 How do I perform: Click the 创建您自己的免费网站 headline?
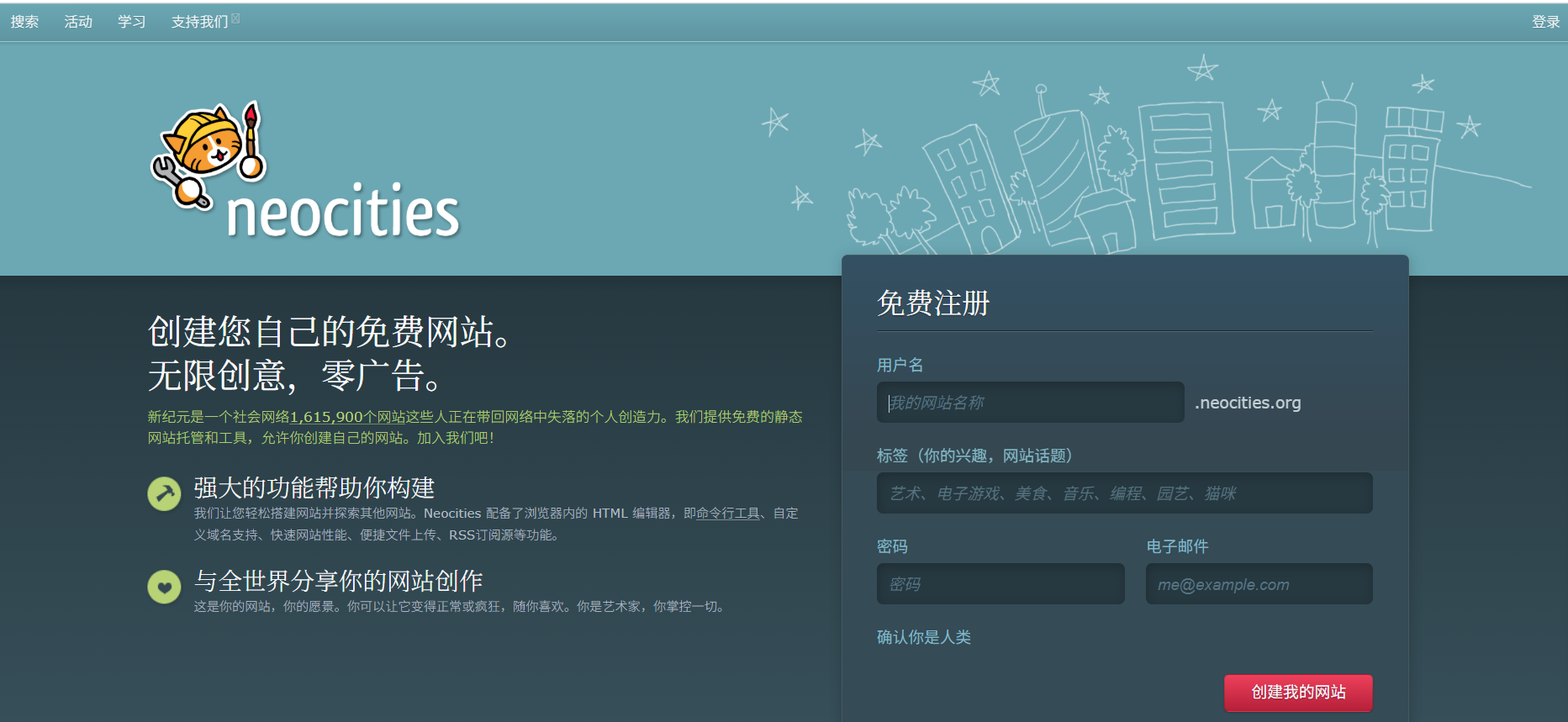tap(331, 332)
